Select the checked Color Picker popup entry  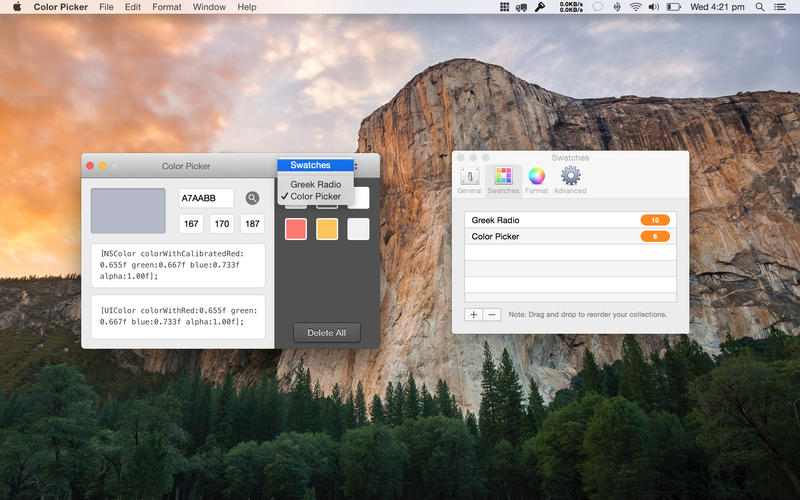click(315, 197)
